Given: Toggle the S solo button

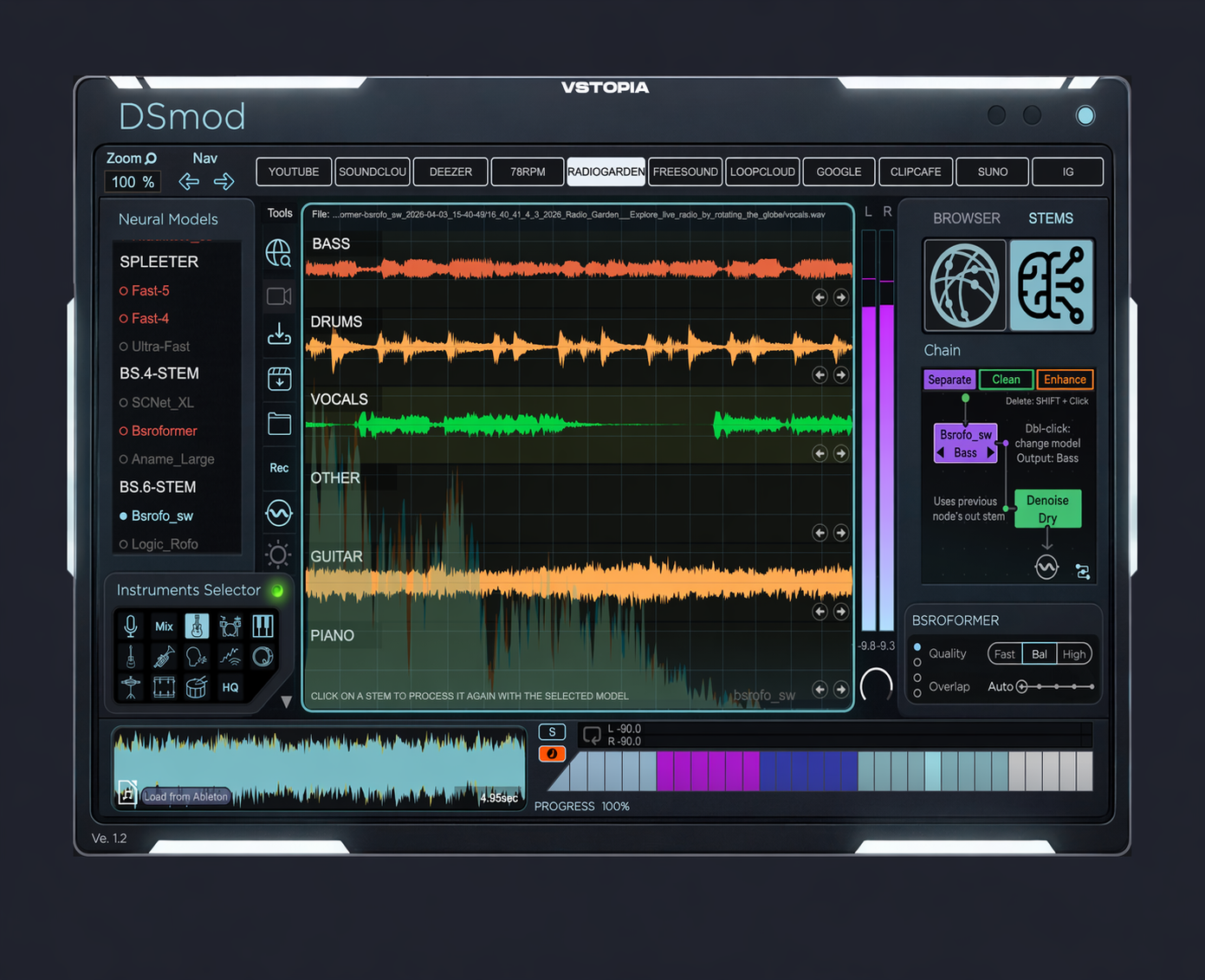Looking at the screenshot, I should point(552,732).
